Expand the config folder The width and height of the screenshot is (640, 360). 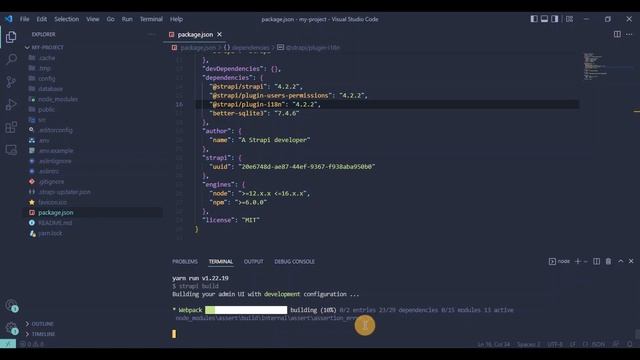pyautogui.click(x=47, y=78)
